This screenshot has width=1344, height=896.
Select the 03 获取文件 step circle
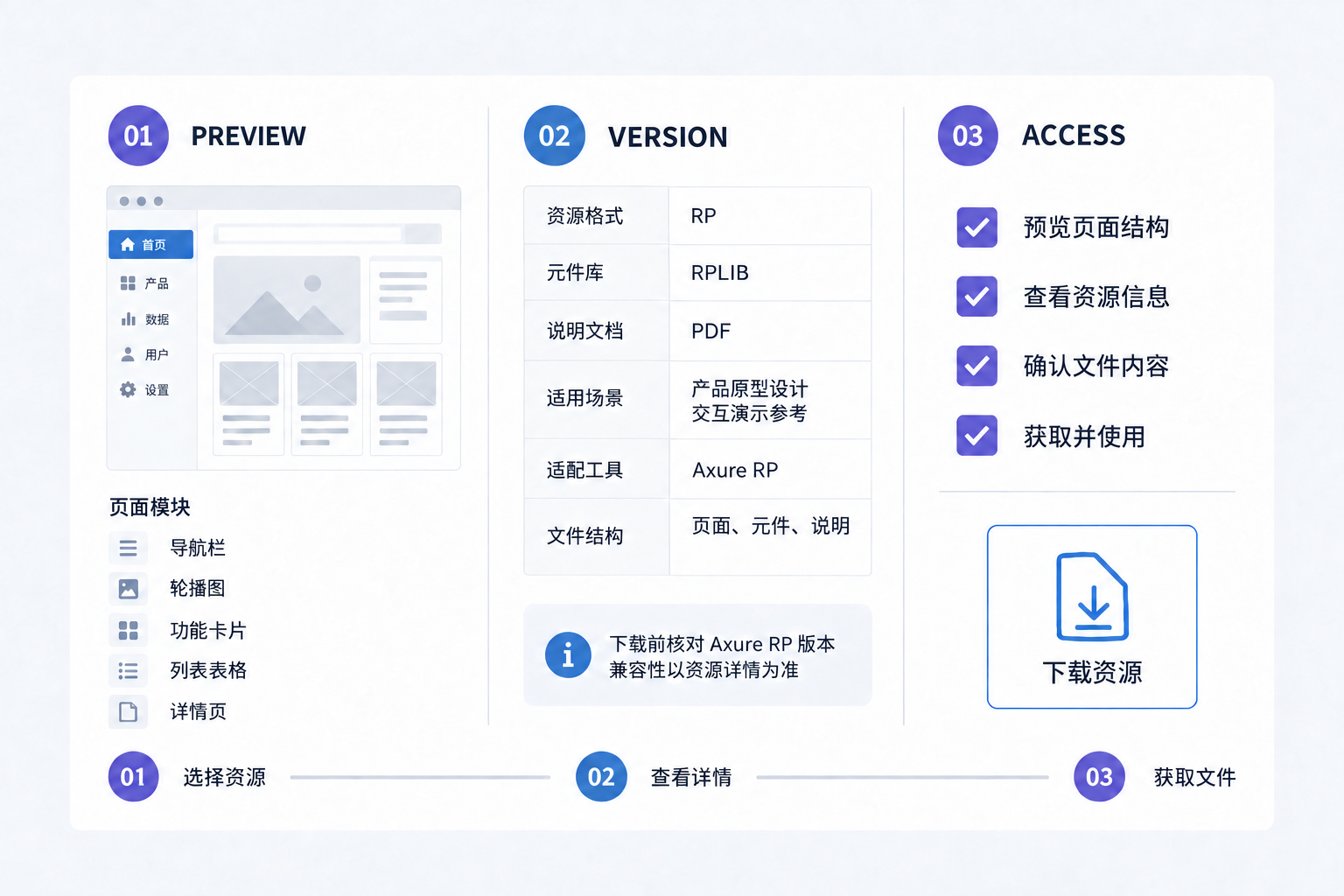click(1099, 776)
